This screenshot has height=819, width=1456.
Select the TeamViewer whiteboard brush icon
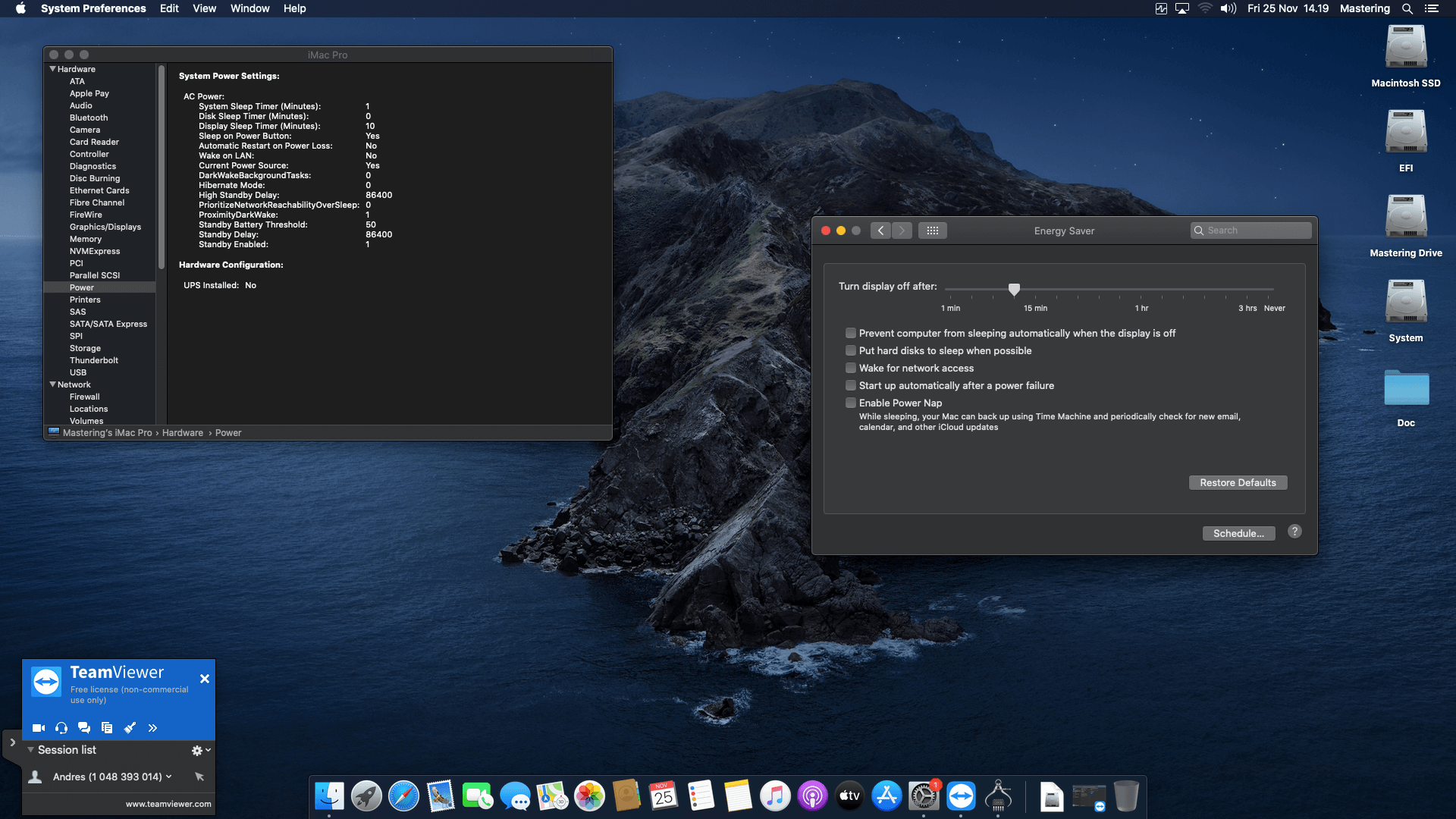pyautogui.click(x=130, y=727)
